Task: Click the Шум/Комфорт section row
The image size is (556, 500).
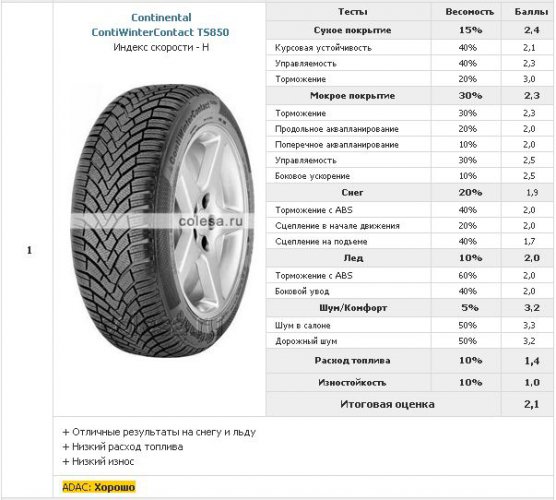Action: pos(410,308)
